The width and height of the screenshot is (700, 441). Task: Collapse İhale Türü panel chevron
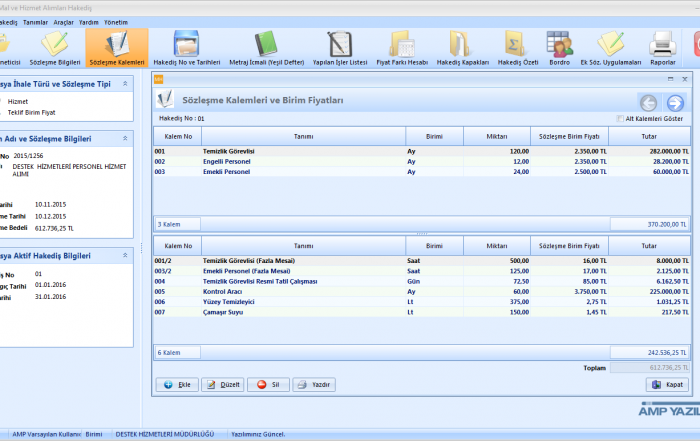(125, 83)
